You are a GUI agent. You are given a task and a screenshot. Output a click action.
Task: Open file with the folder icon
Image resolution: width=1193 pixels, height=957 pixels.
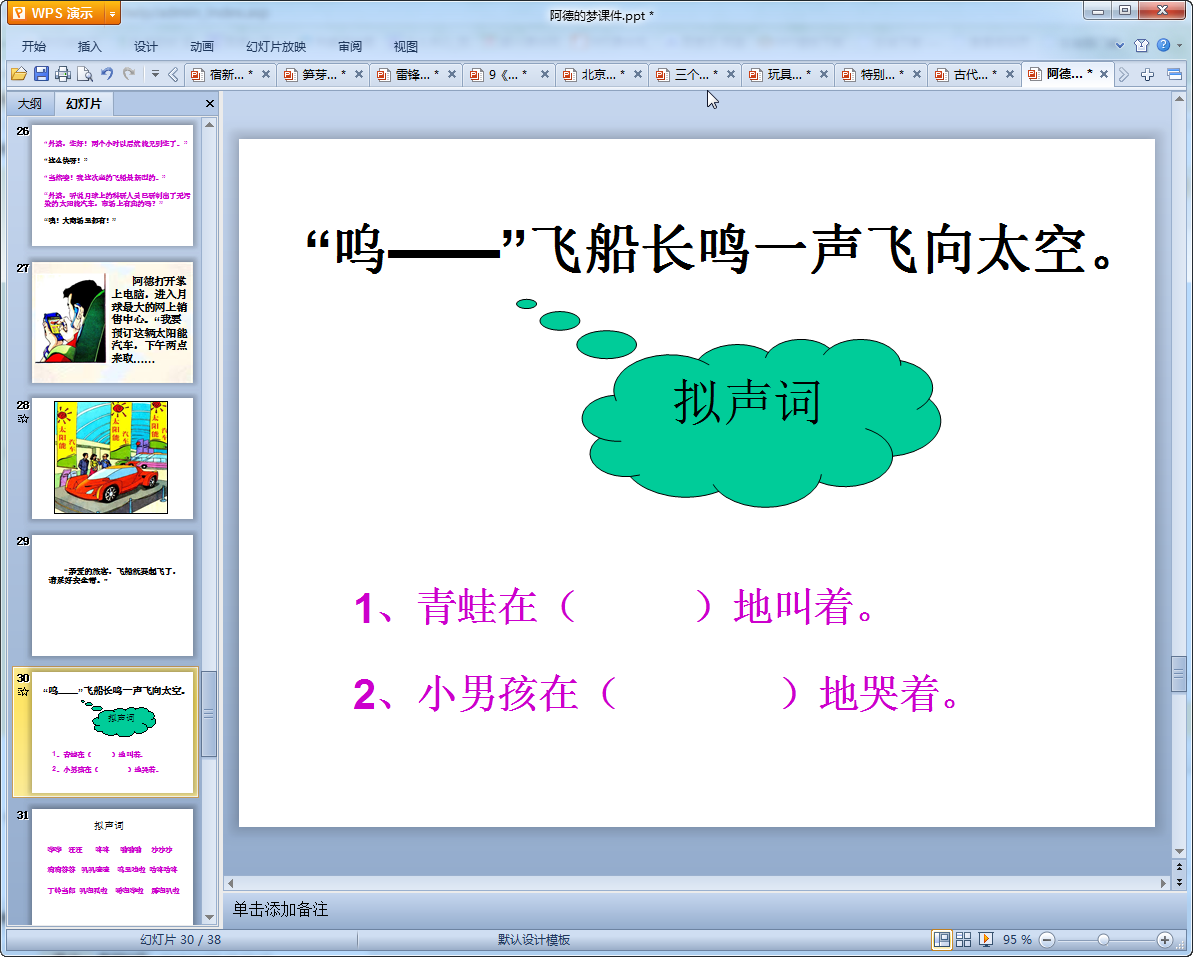point(19,74)
